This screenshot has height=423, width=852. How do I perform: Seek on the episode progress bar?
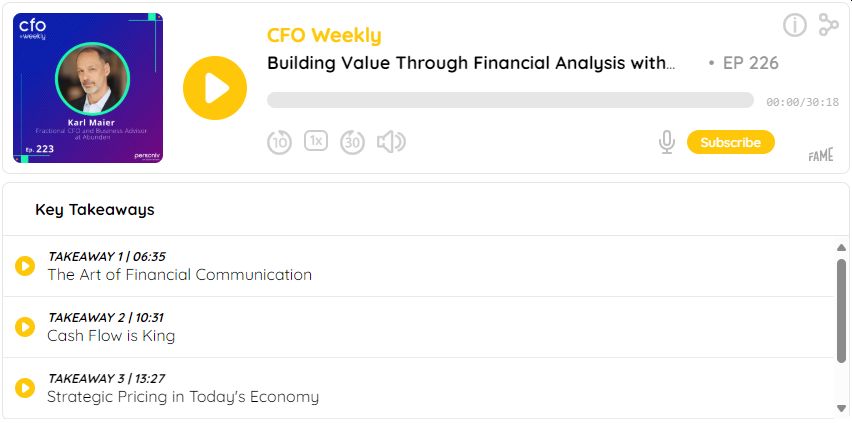(510, 100)
